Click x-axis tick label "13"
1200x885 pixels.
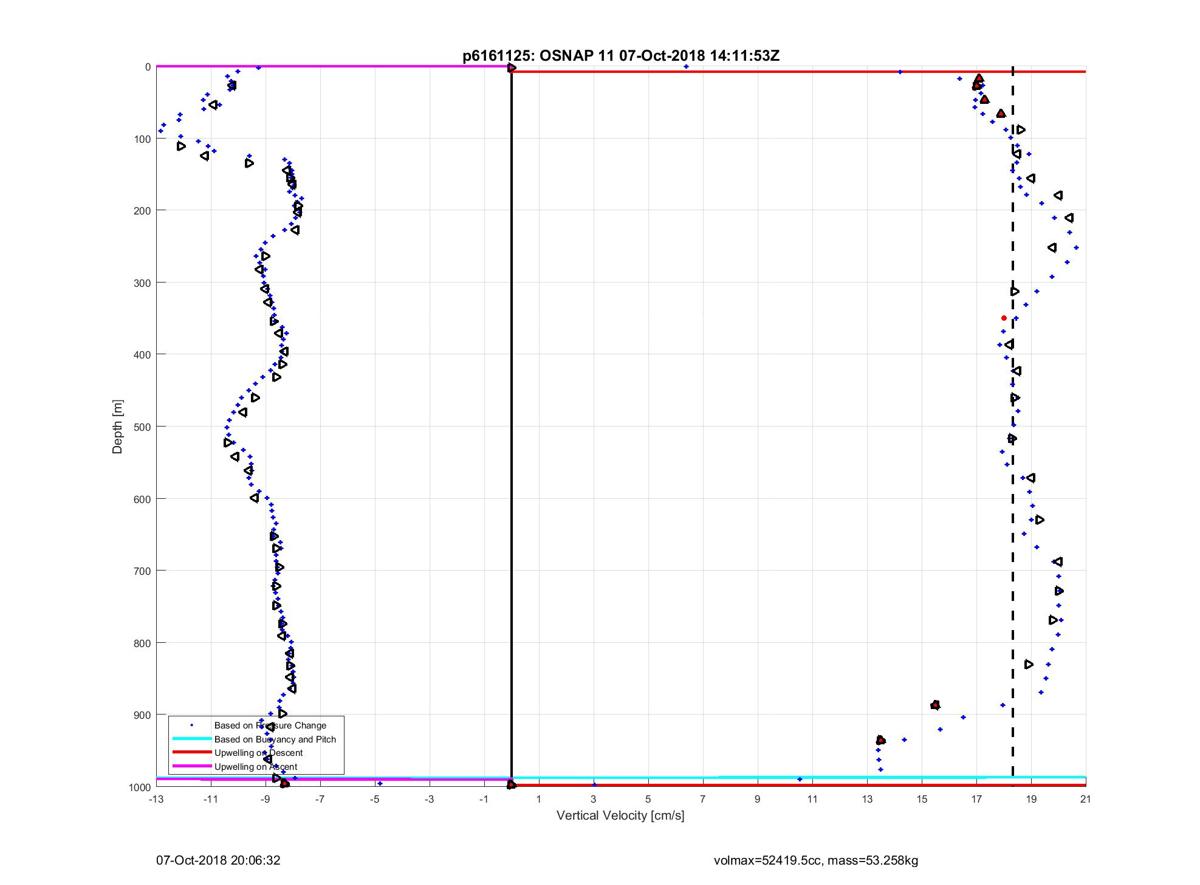point(867,799)
